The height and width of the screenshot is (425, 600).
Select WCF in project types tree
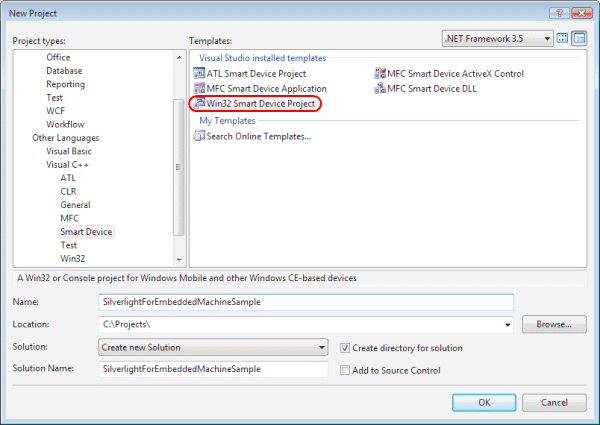tap(55, 111)
